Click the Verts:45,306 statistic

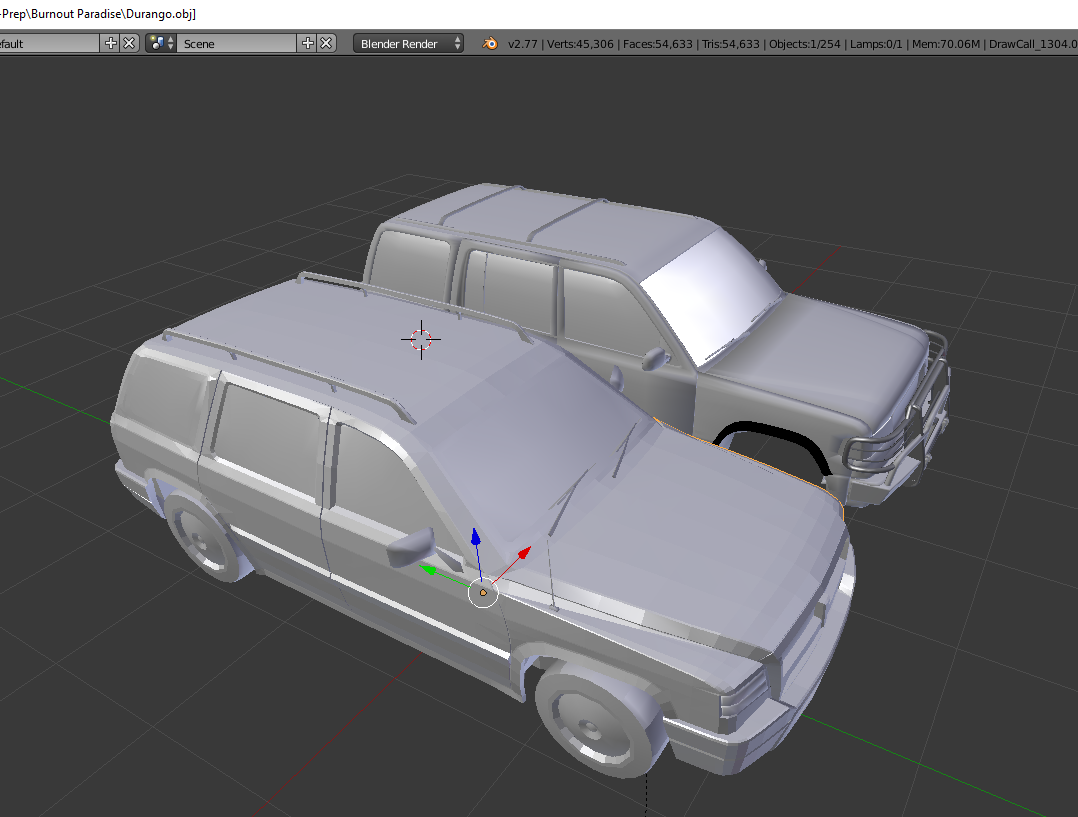[x=580, y=44]
